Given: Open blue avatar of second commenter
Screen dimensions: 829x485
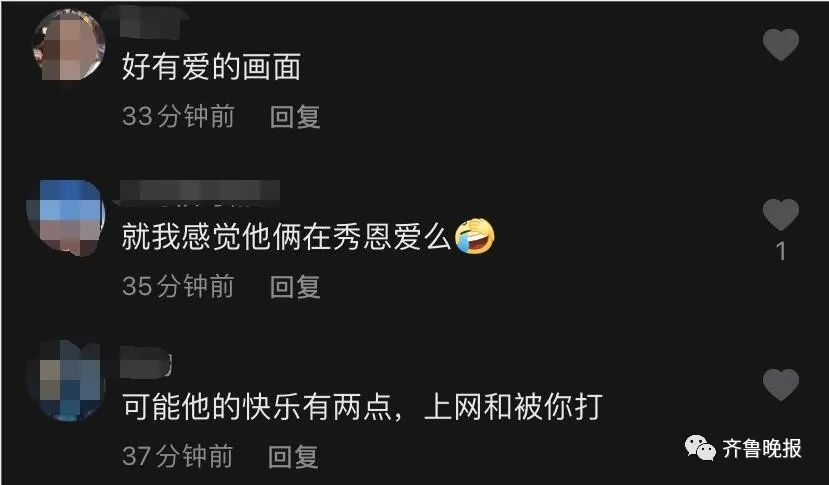Looking at the screenshot, I should [66, 217].
